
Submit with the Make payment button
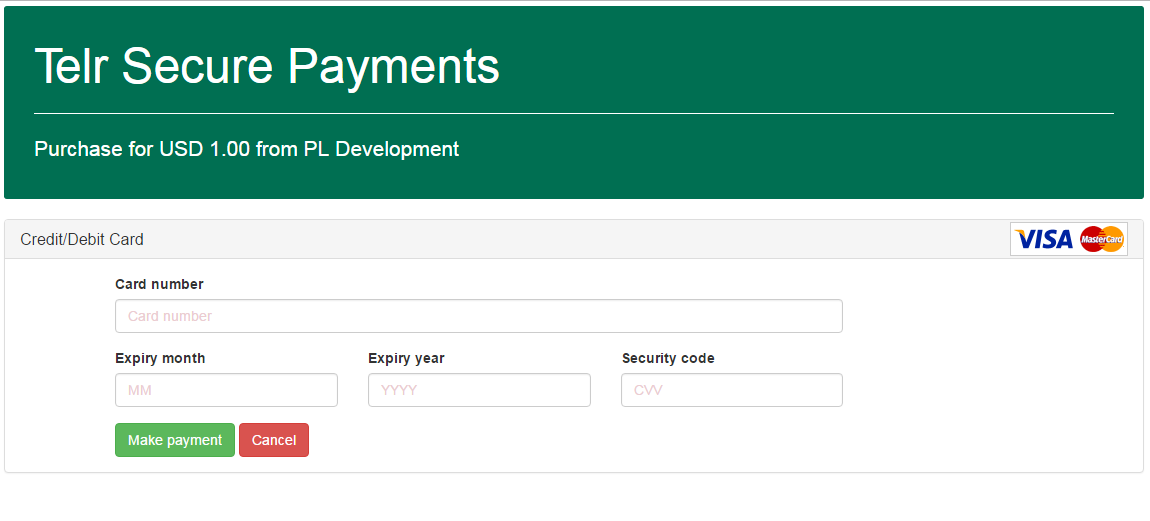click(175, 440)
